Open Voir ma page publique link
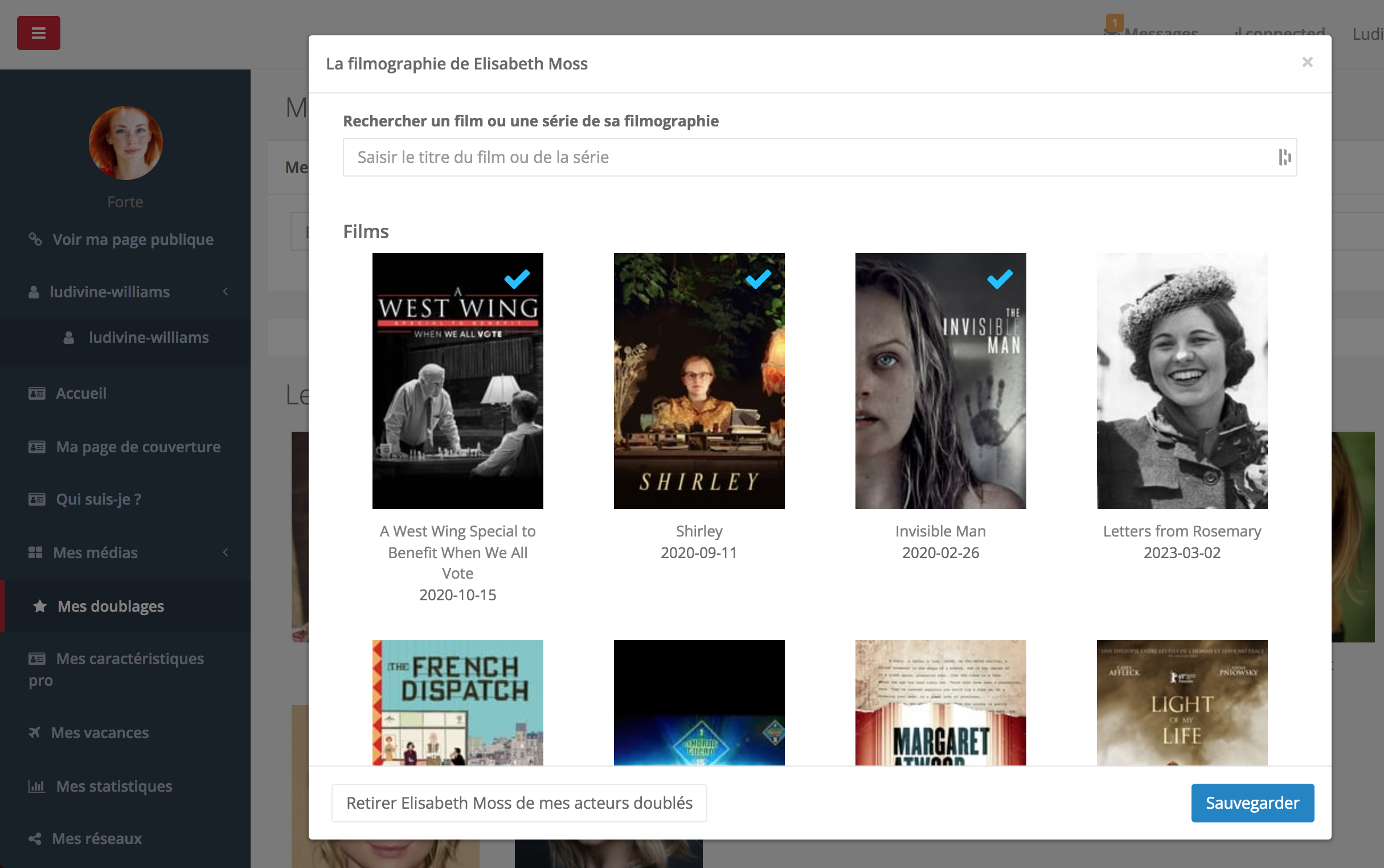 coord(133,239)
